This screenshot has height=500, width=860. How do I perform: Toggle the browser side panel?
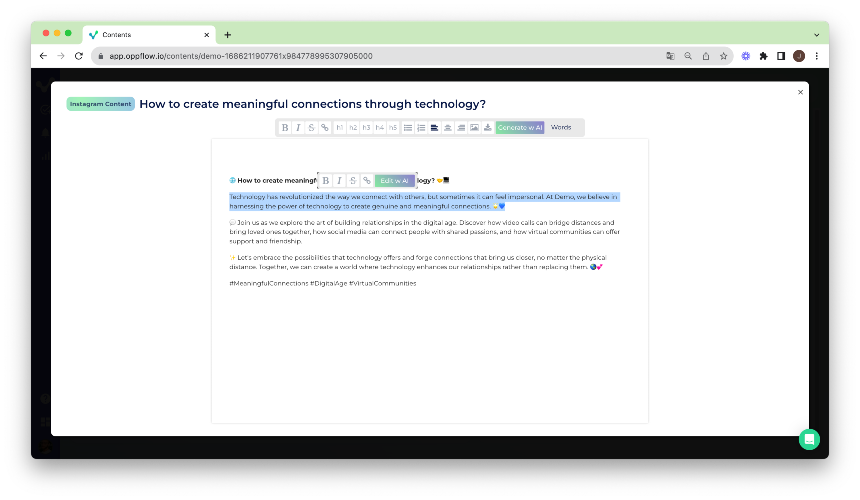click(781, 56)
